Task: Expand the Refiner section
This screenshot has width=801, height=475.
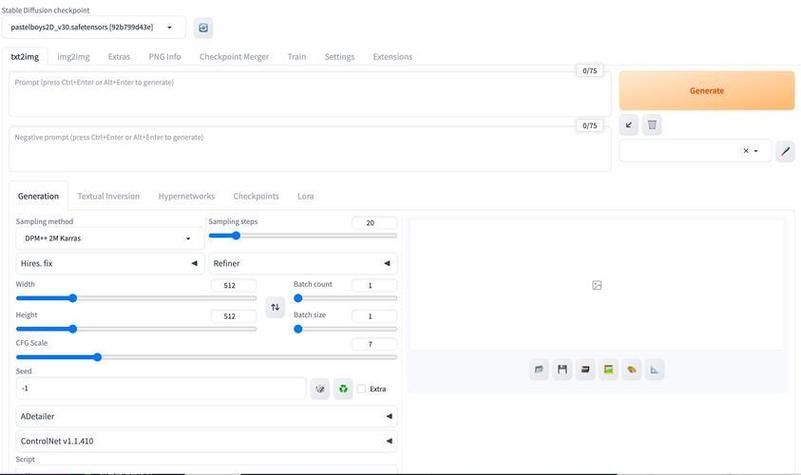Action: [x=301, y=264]
